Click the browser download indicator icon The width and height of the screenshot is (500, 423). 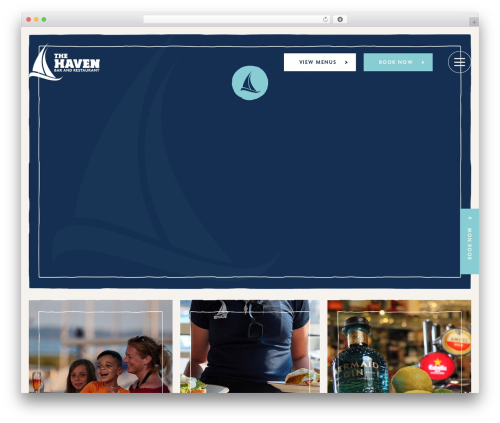pos(340,20)
